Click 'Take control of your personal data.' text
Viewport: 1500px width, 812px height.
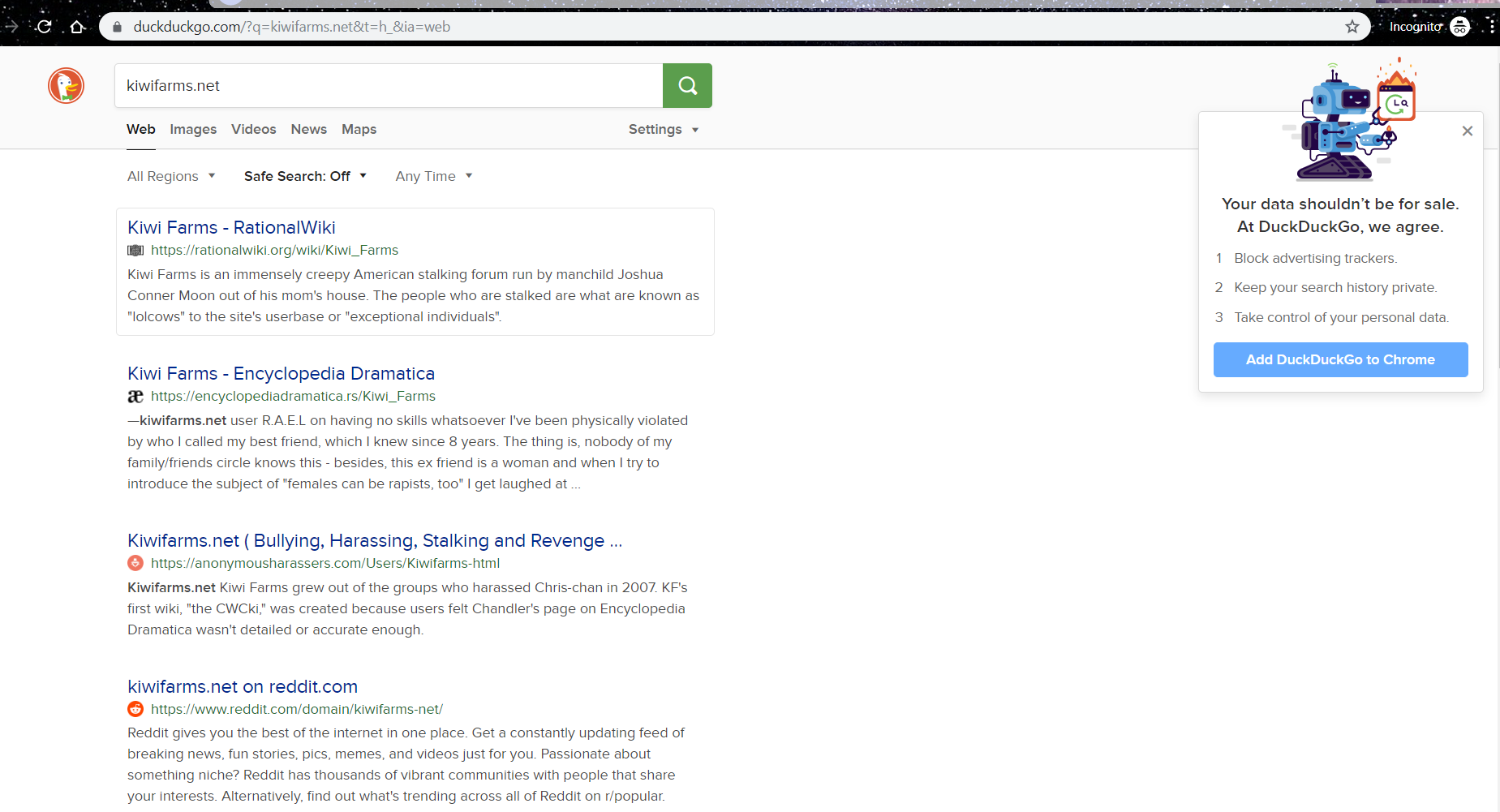[1342, 317]
